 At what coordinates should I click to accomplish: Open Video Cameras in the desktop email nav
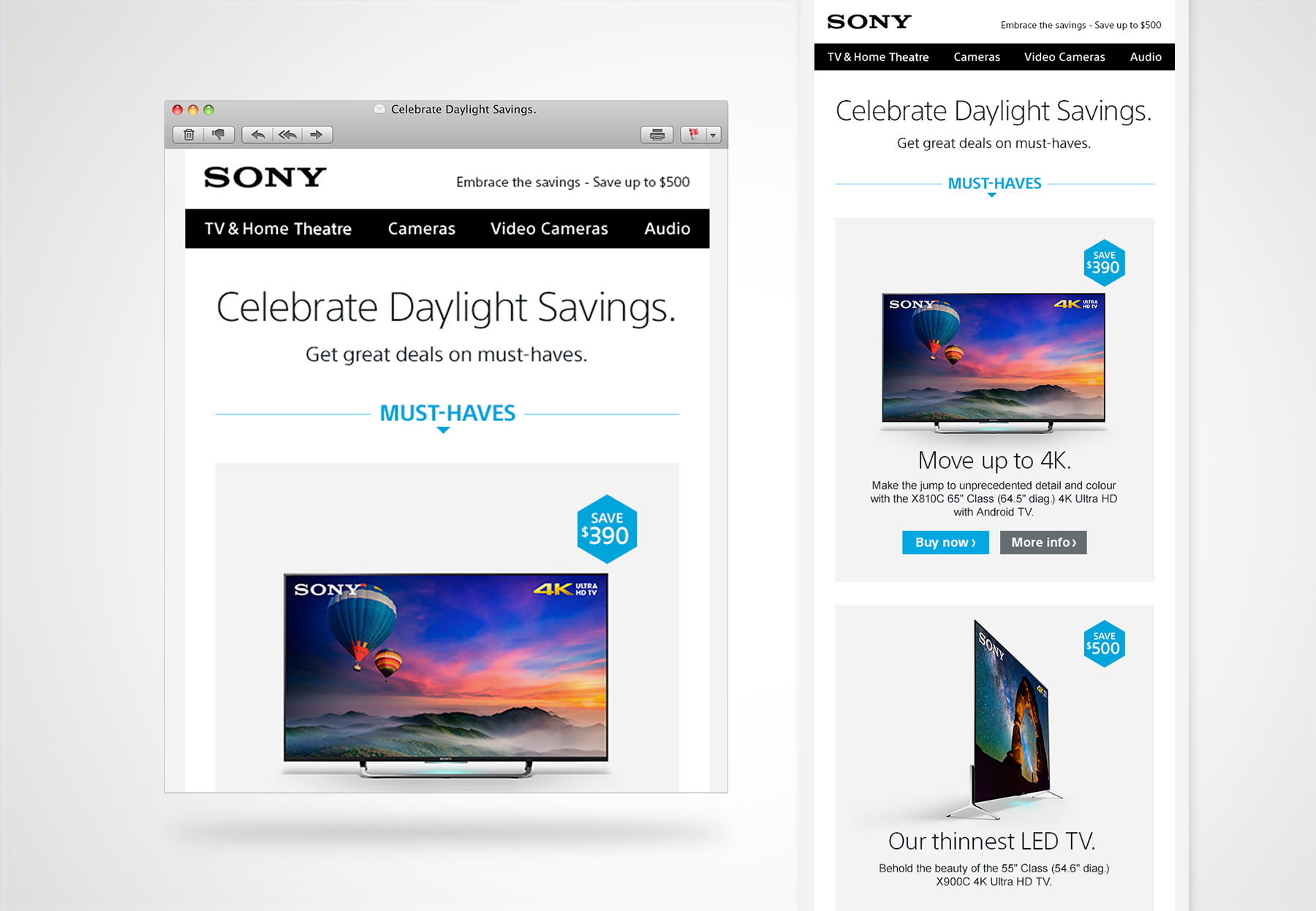point(549,229)
